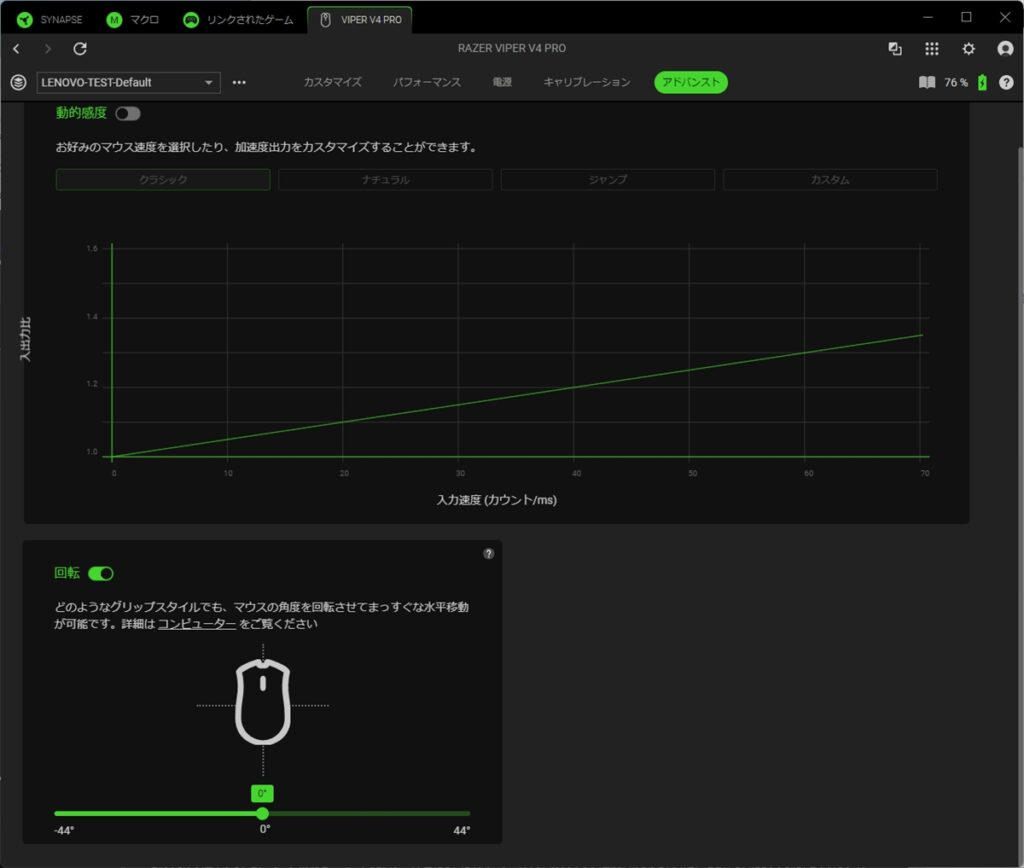The height and width of the screenshot is (868, 1024).
Task: Click the コンピューター link
Action: pyautogui.click(x=197, y=625)
